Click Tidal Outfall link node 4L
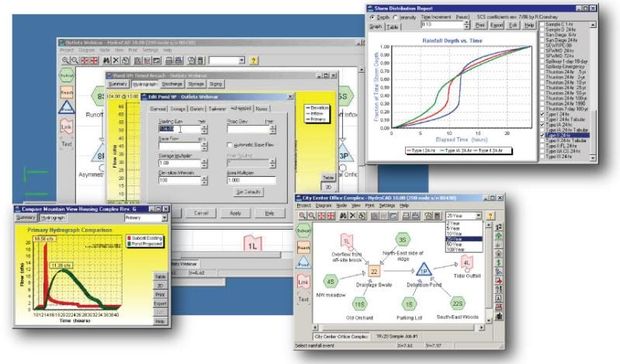This screenshot has width=620, height=364. coord(467,263)
